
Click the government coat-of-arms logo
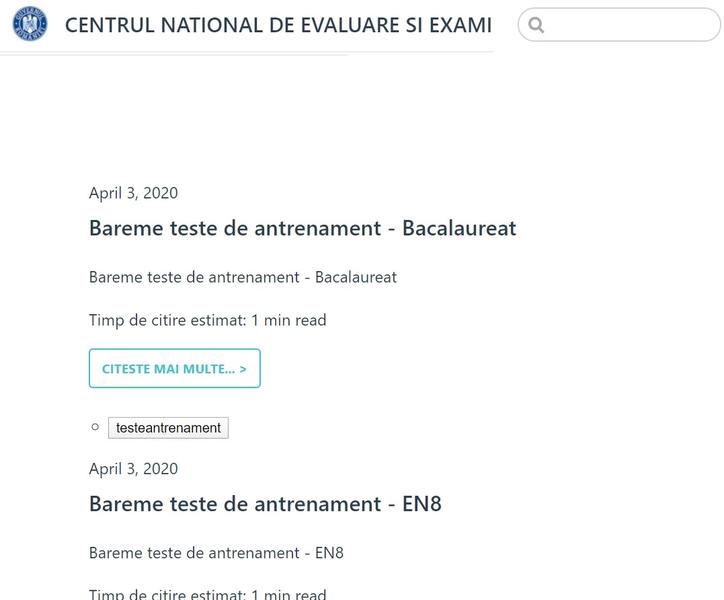tap(30, 24)
